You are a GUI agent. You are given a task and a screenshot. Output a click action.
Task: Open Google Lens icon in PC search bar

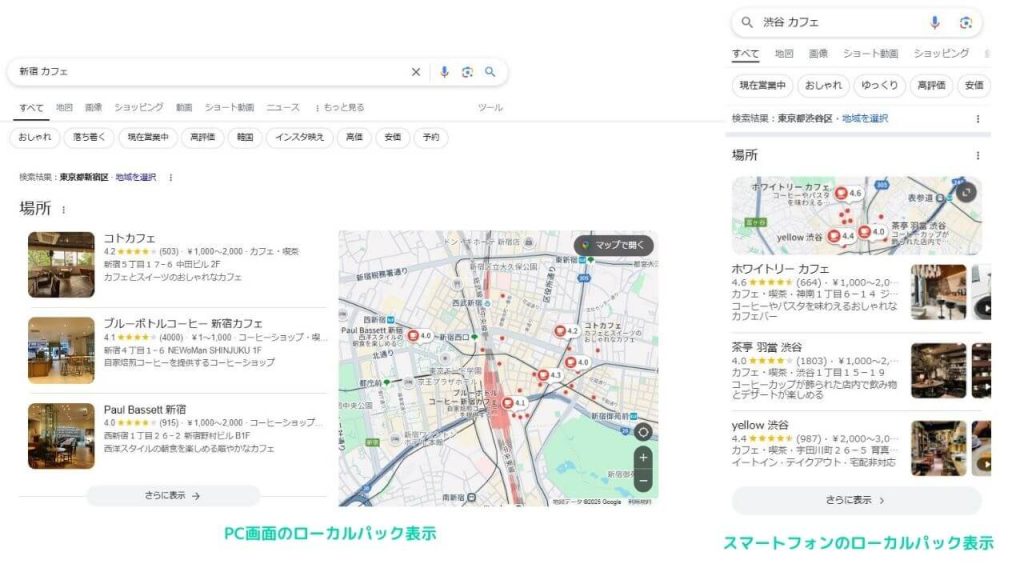[467, 72]
